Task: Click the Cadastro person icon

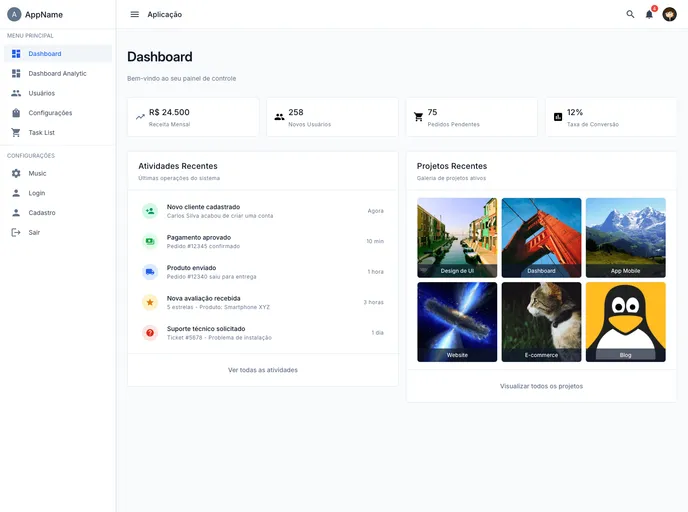Action: (x=16, y=213)
